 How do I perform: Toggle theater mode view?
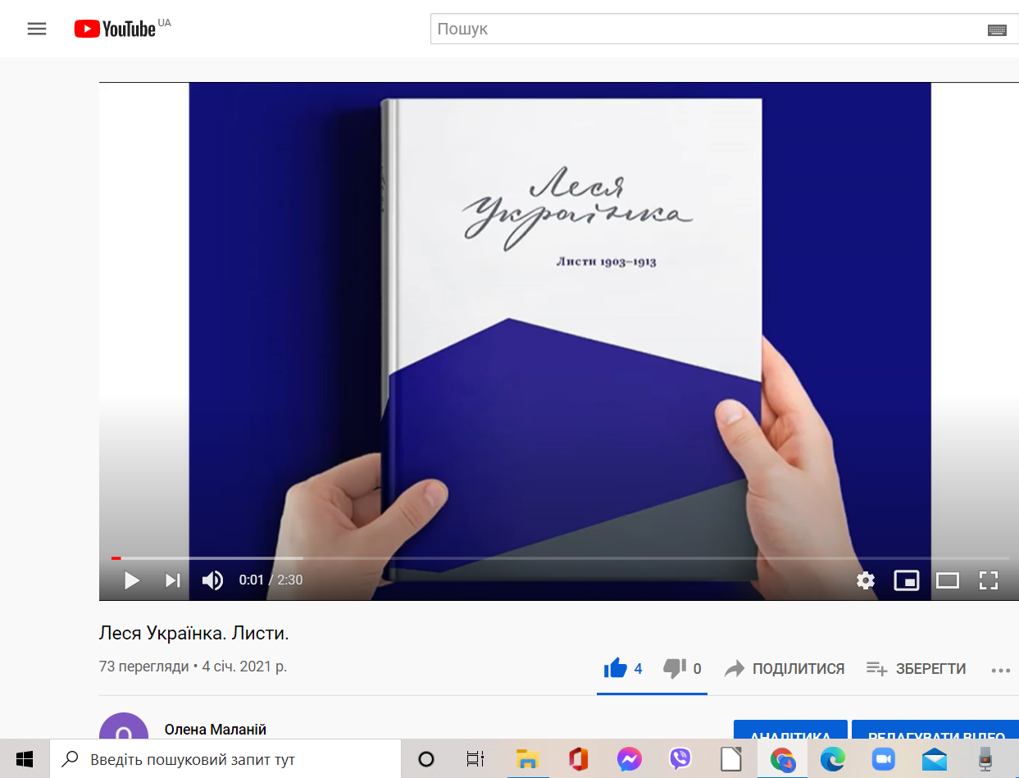(947, 580)
